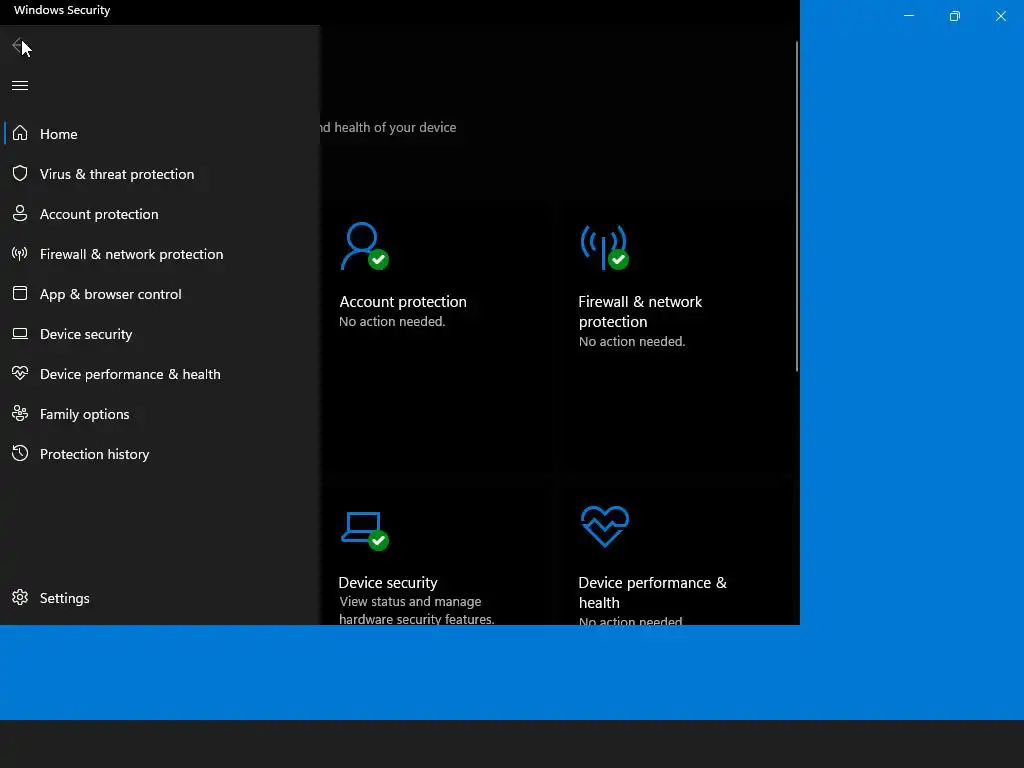This screenshot has height=768, width=1024.
Task: Click the large Firewall antenna tile icon
Action: coord(604,248)
